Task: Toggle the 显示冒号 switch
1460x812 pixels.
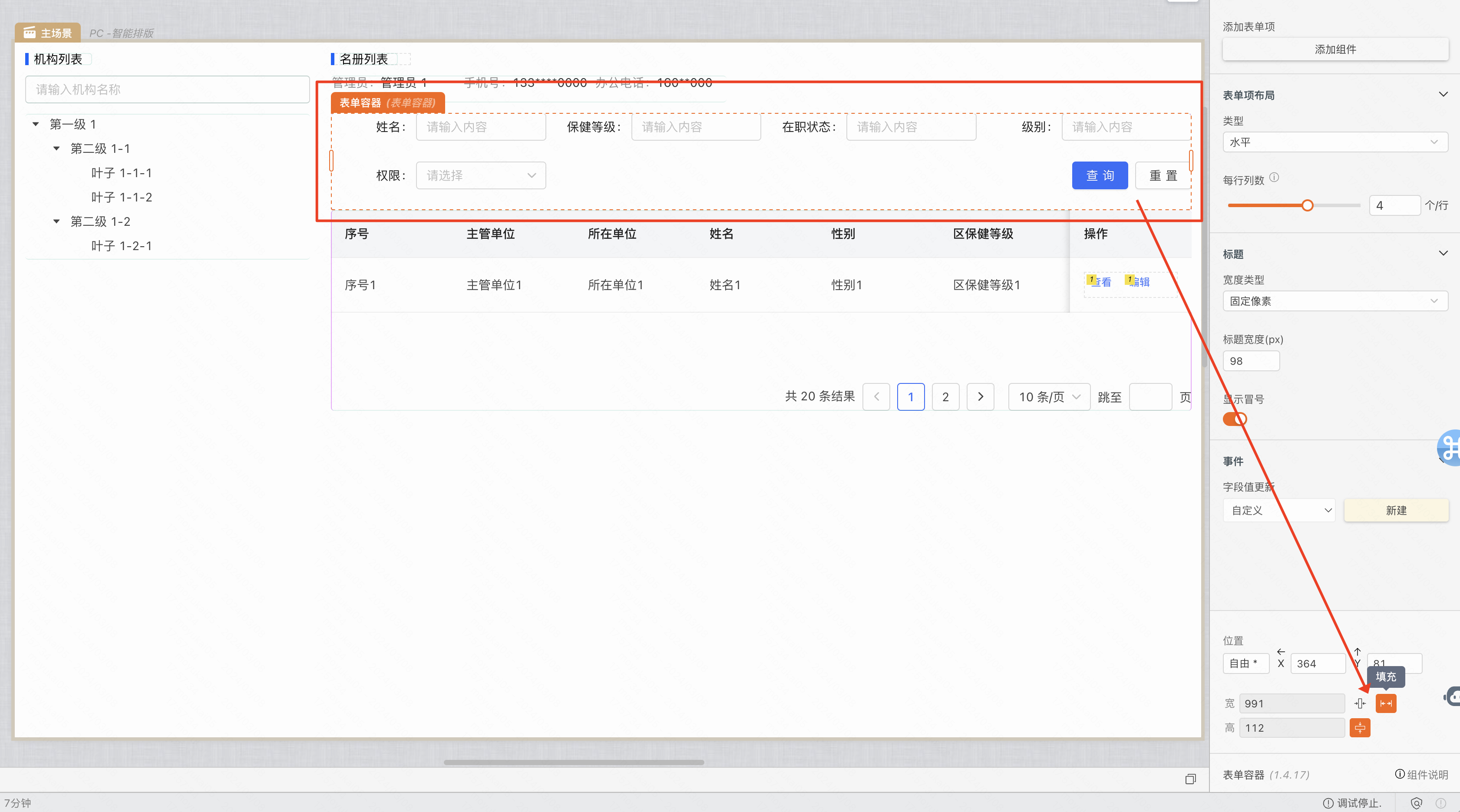Action: 1235,419
